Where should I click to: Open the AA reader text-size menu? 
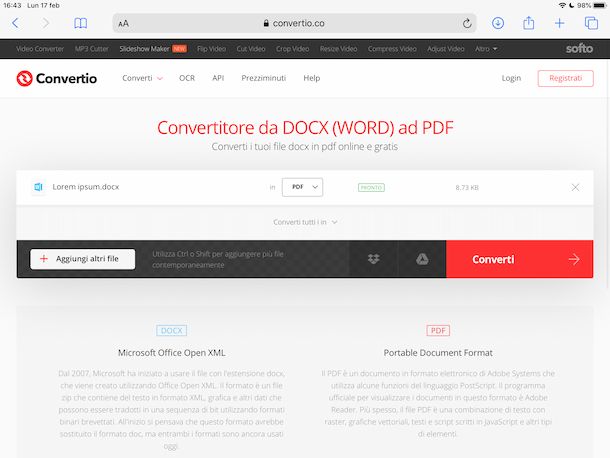pos(123,23)
